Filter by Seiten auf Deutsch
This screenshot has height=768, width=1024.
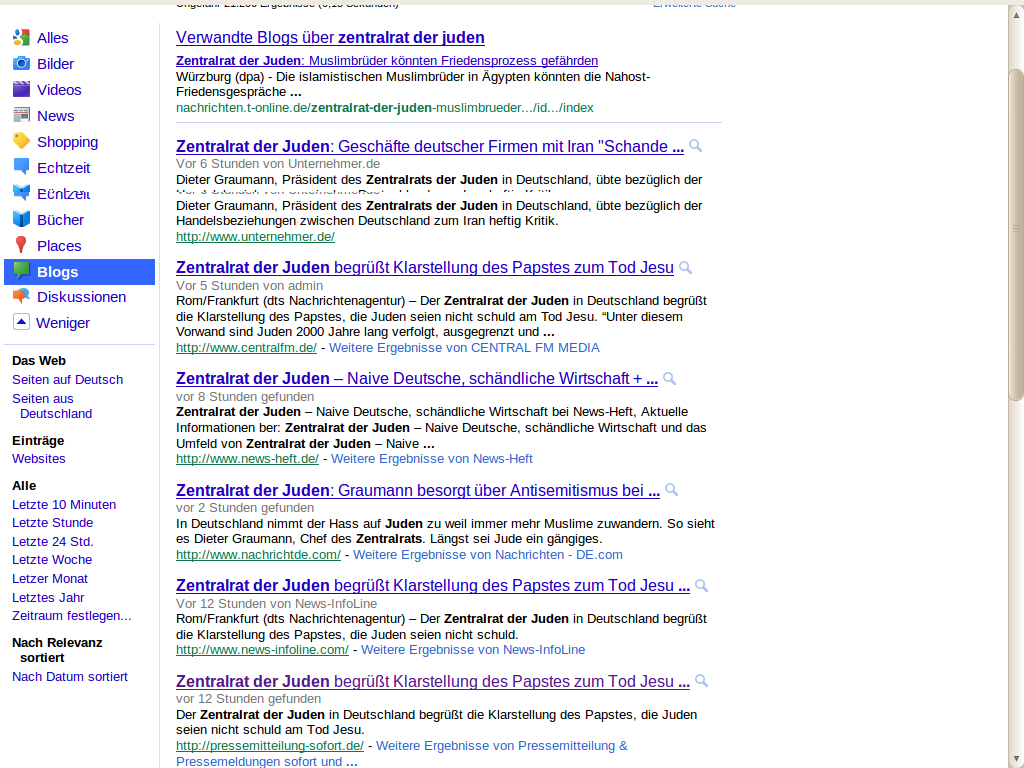67,379
